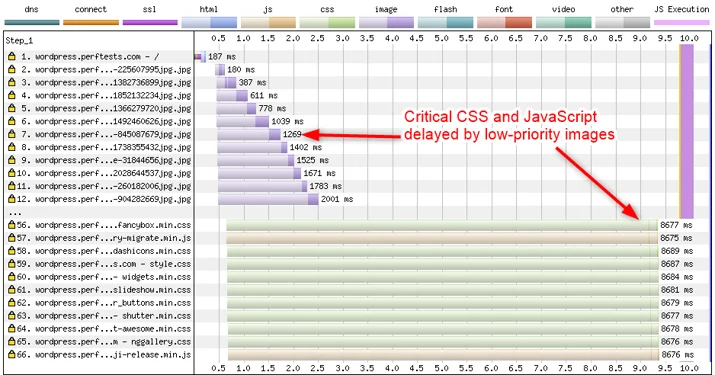Click the flash legend color bar
The height and width of the screenshot is (375, 715).
click(x=446, y=22)
